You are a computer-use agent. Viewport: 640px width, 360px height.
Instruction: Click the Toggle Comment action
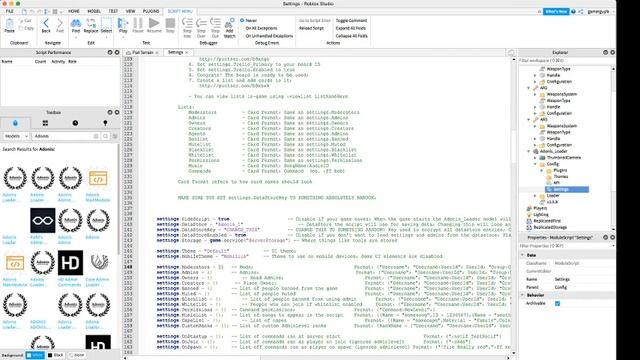pyautogui.click(x=351, y=20)
